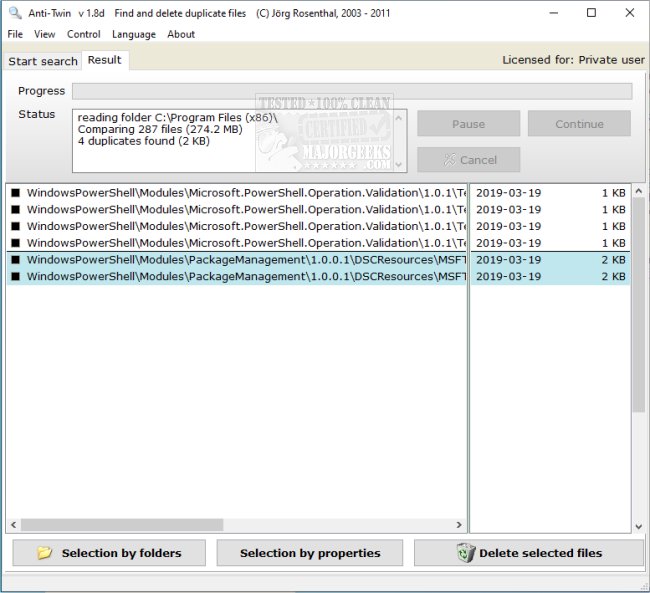
Task: Minimize the Anti-Twin window
Action: (x=553, y=13)
